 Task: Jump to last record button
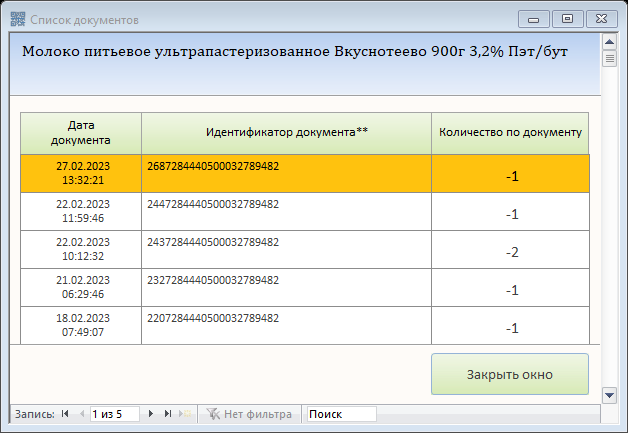pos(167,413)
